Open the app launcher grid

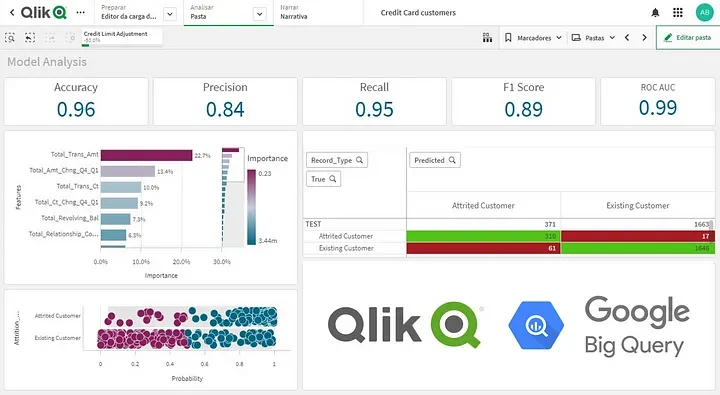[678, 13]
